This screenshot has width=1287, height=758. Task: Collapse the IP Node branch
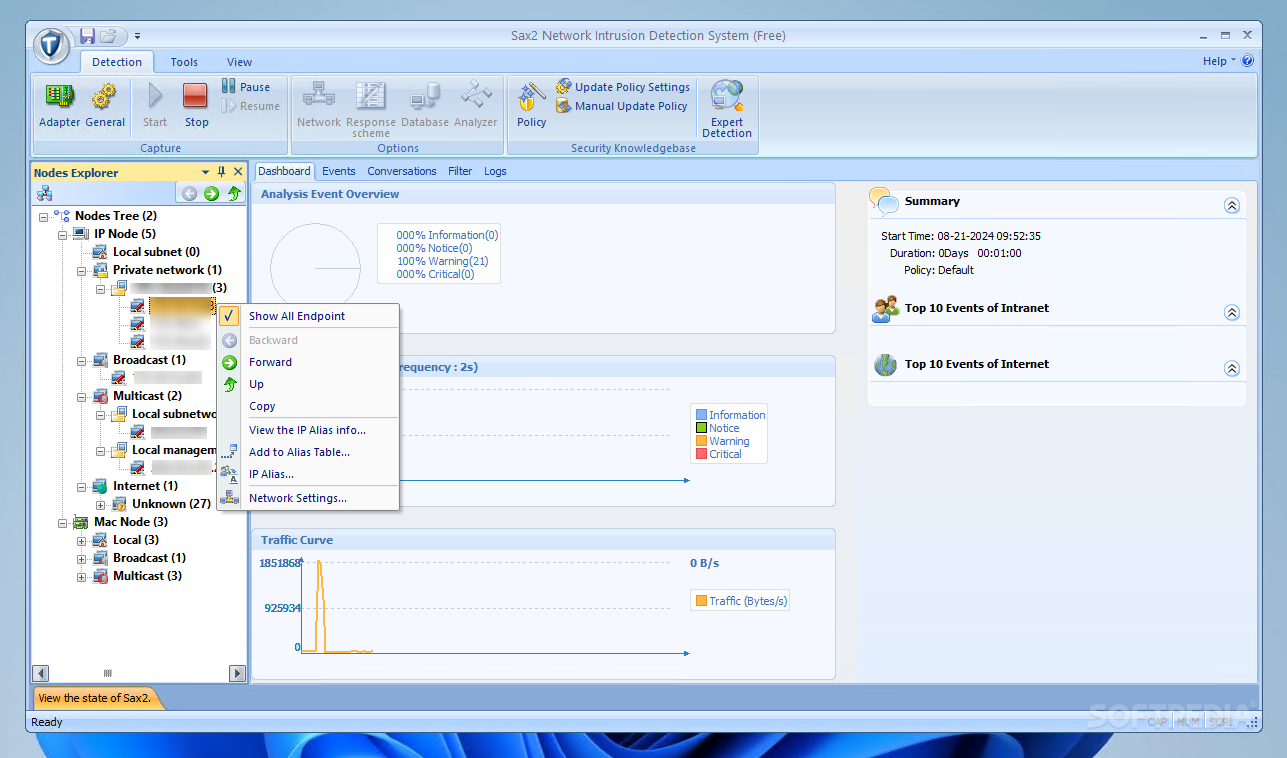click(x=62, y=234)
